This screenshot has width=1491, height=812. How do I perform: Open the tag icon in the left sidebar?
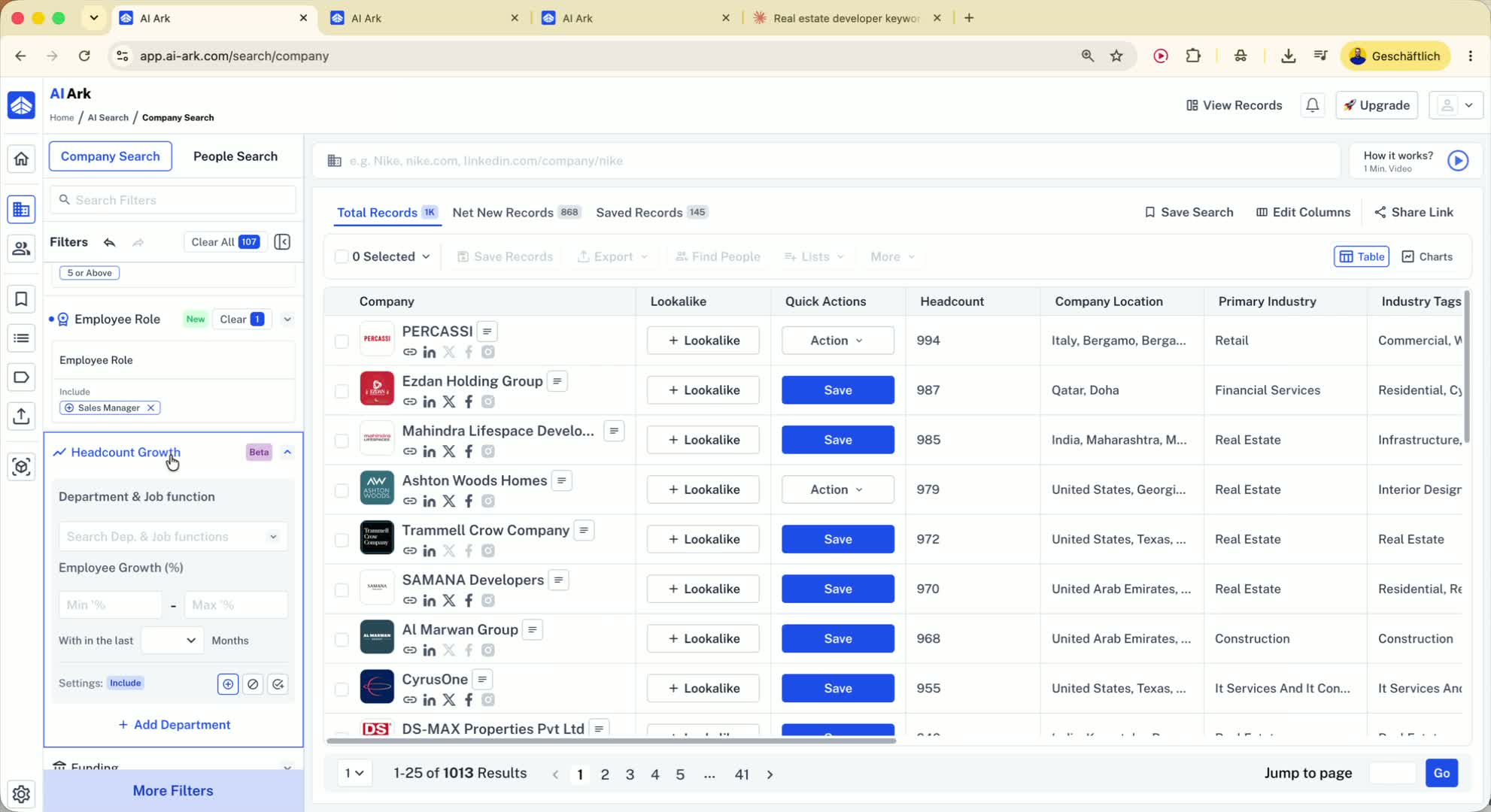click(21, 377)
